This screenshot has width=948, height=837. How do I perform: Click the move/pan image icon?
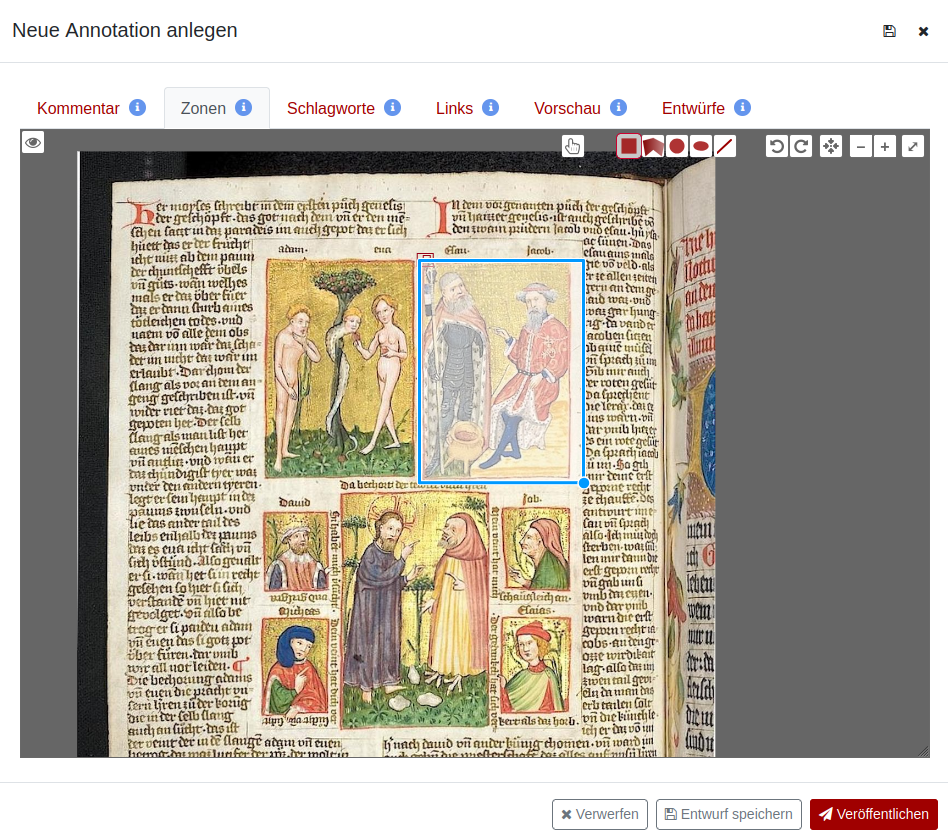(831, 146)
